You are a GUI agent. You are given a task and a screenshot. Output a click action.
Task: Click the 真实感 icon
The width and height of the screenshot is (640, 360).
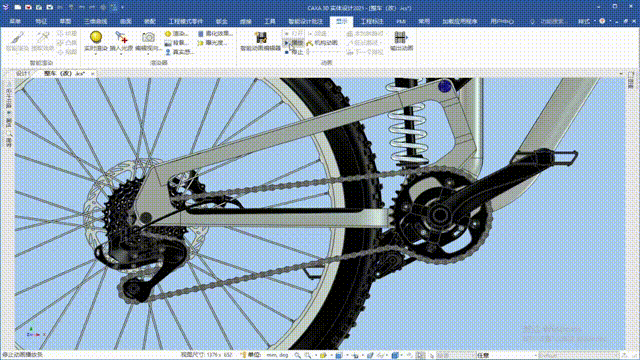(x=168, y=52)
